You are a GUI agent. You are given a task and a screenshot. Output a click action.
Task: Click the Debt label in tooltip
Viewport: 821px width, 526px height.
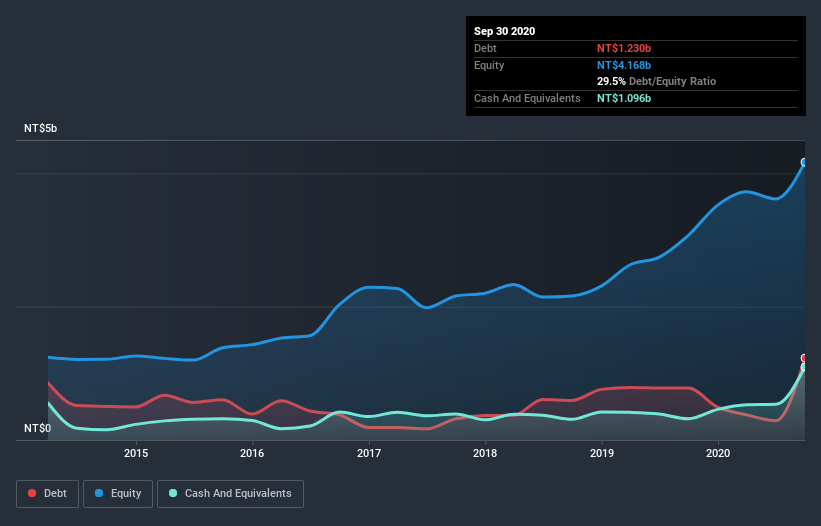click(485, 48)
